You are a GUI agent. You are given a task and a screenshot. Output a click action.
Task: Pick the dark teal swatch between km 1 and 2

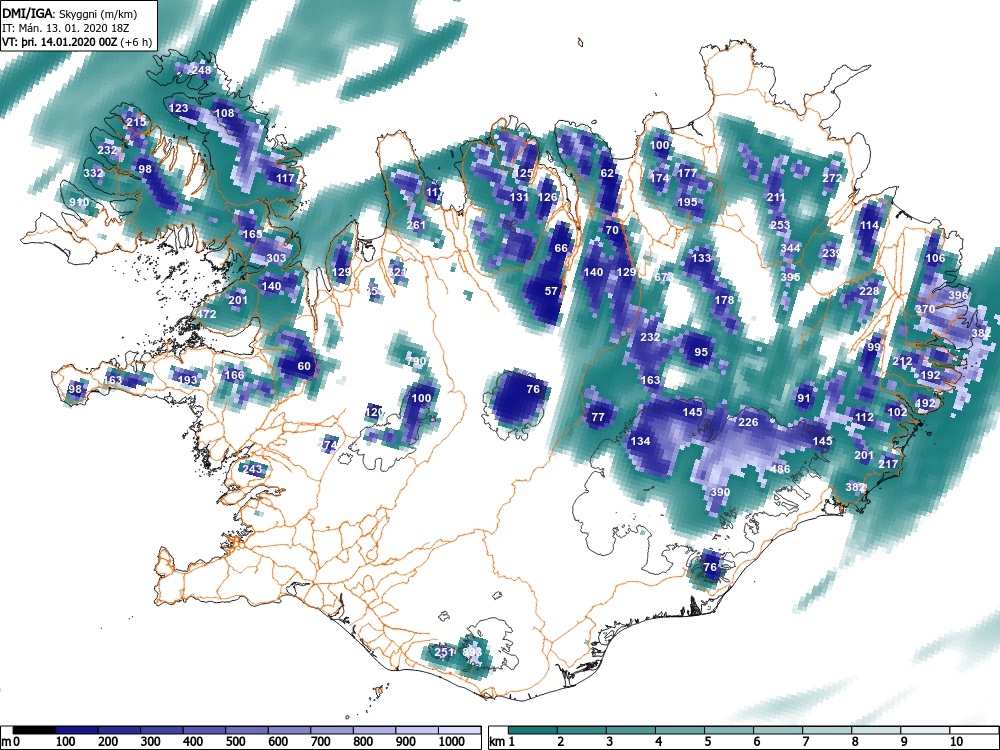point(533,730)
